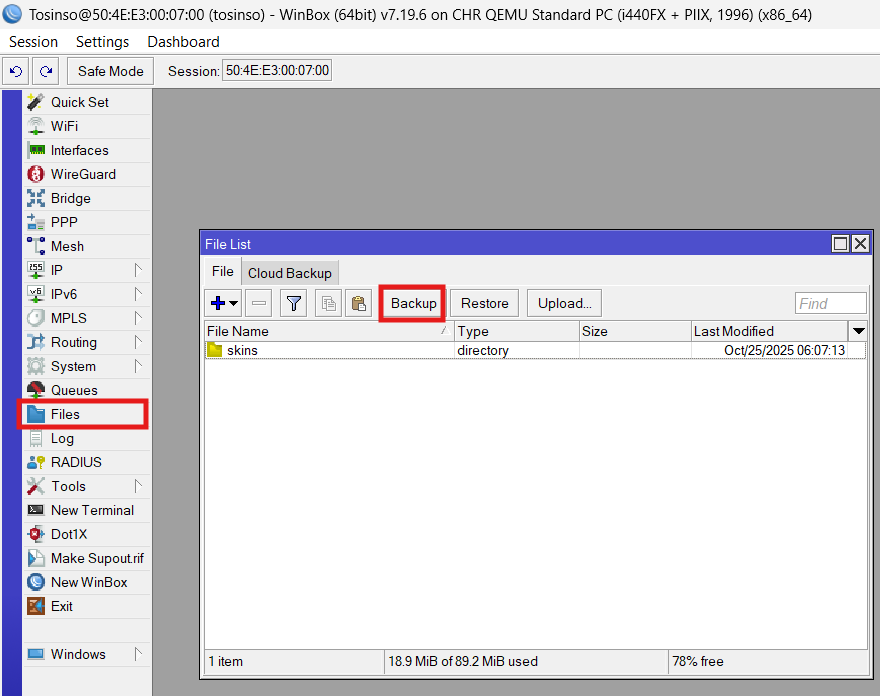This screenshot has height=696, width=880.
Task: Click the Find search field
Action: coord(830,303)
